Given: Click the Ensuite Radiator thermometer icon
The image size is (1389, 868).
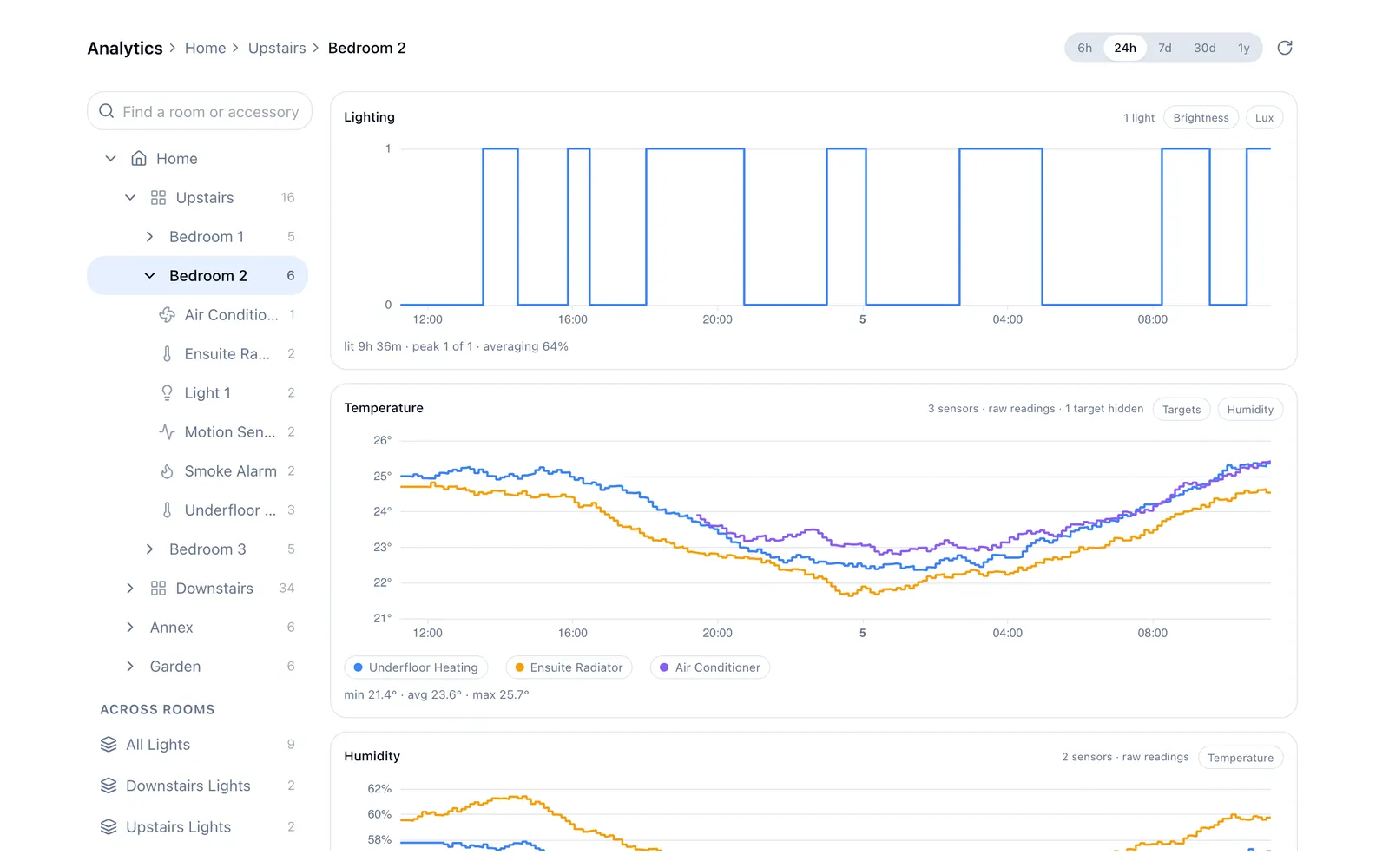Looking at the screenshot, I should pos(167,354).
